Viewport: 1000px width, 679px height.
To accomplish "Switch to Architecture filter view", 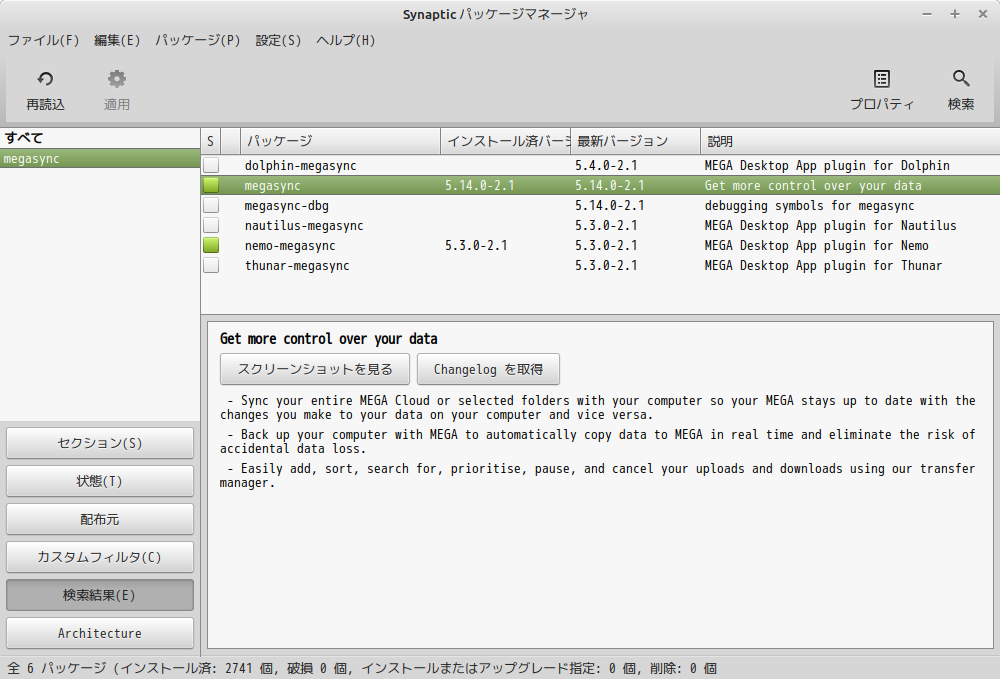I will pyautogui.click(x=100, y=633).
